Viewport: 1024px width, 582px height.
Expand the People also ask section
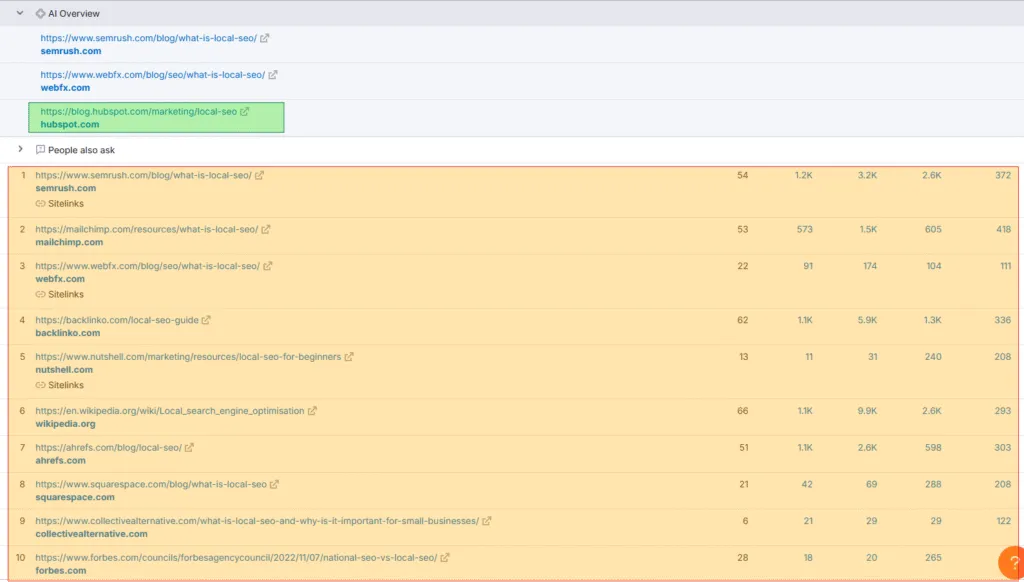coord(20,150)
